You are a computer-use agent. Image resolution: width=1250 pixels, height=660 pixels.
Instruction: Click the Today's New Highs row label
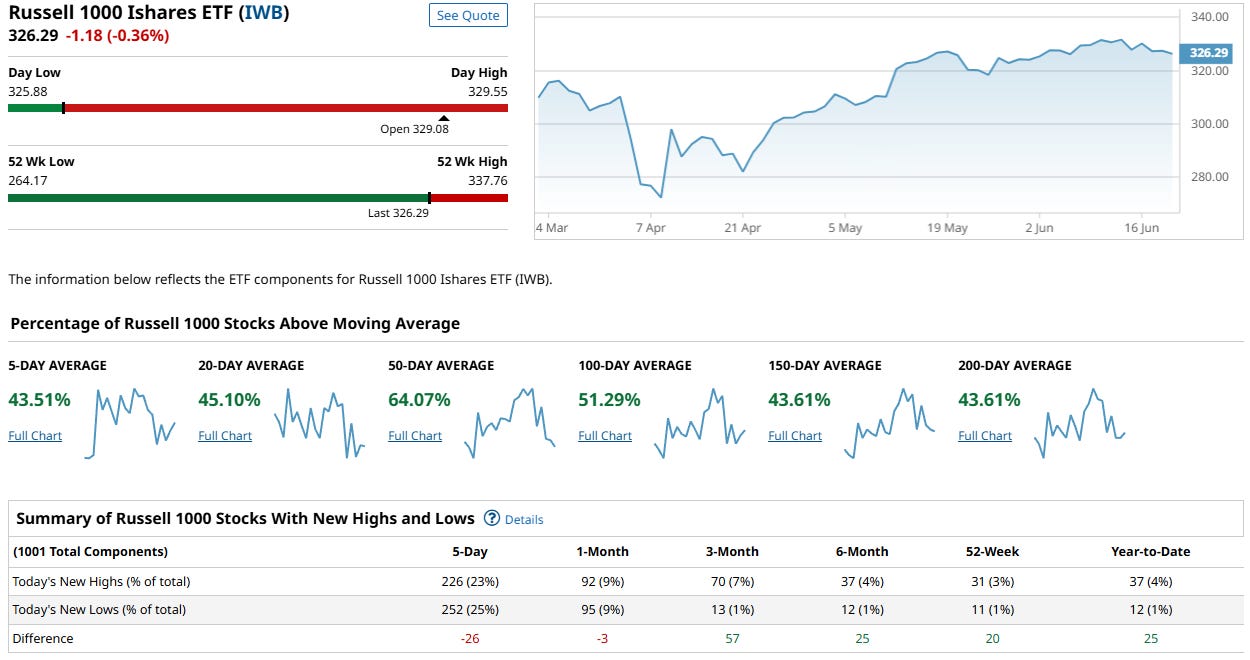(101, 581)
